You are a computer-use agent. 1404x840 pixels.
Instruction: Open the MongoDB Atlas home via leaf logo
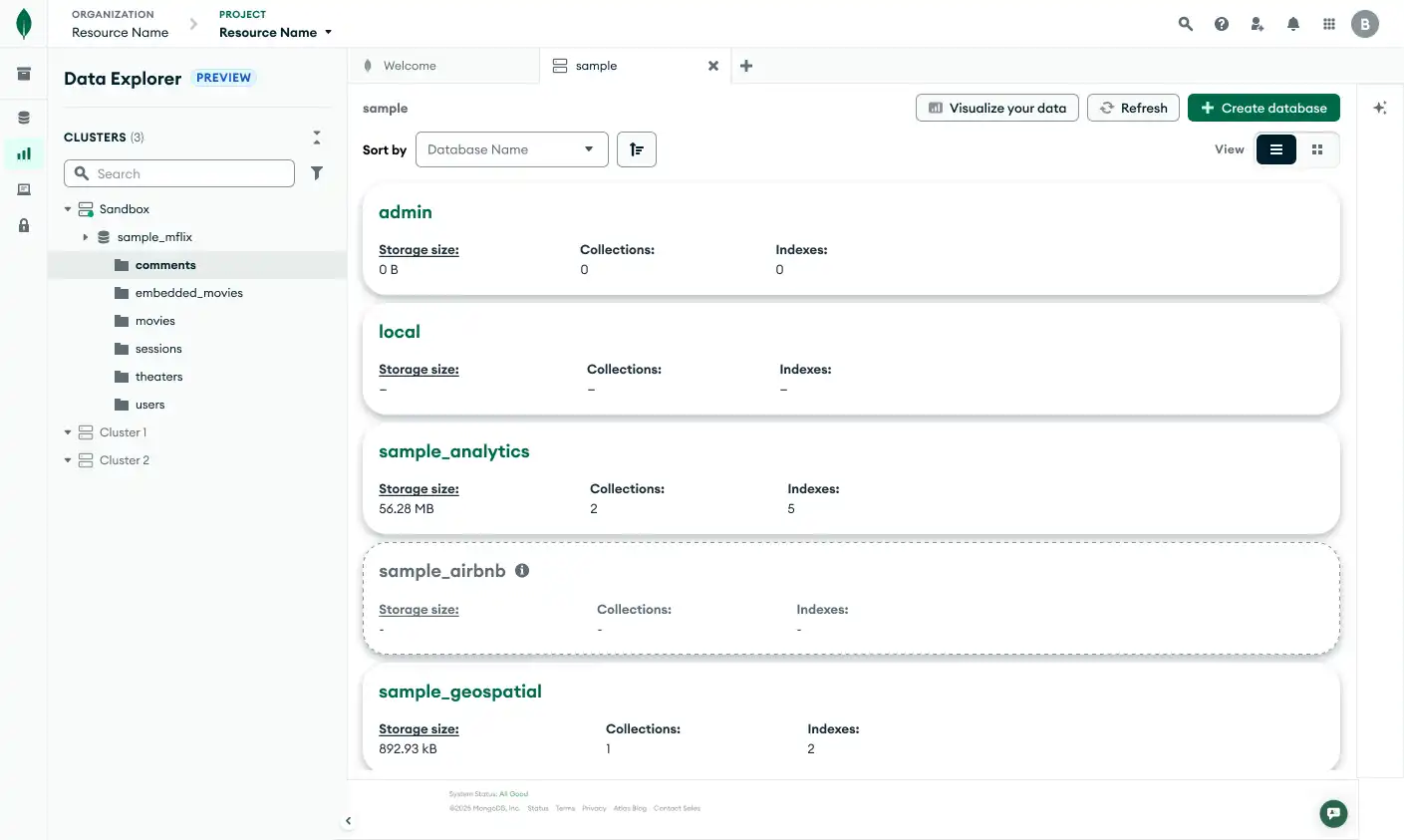(x=23, y=23)
